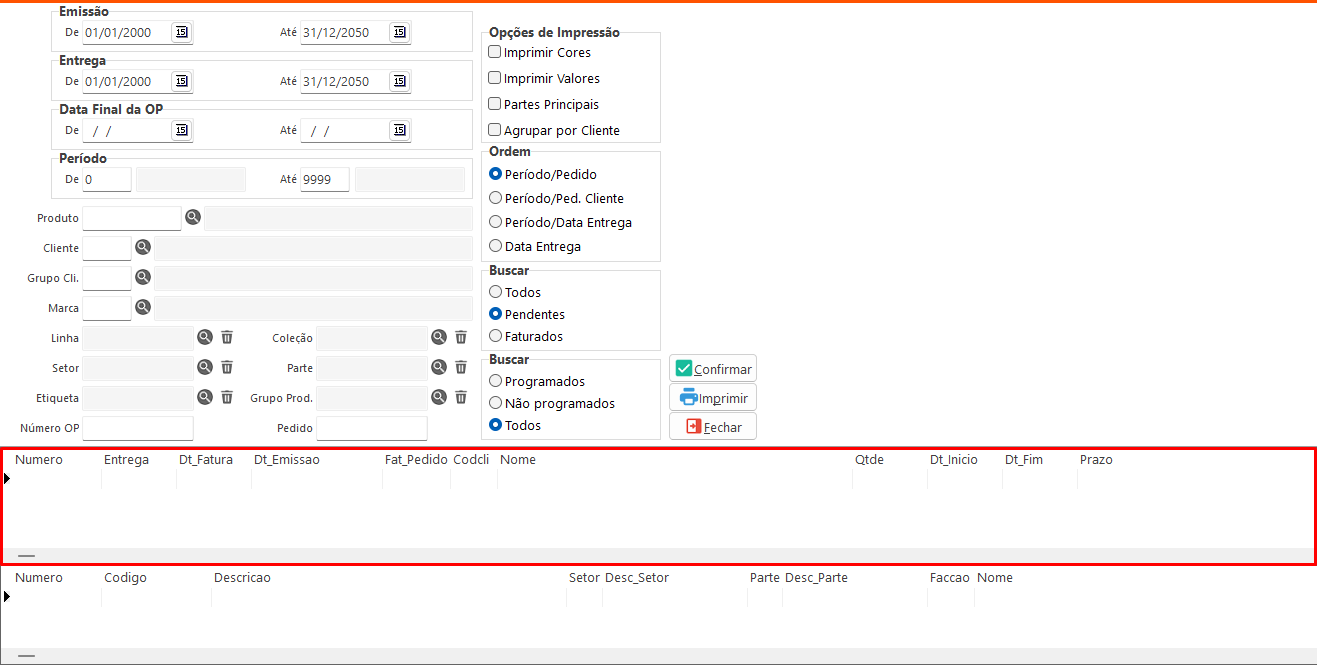This screenshot has width=1317, height=665.
Task: Click the Marca lookup magnifier icon
Action: point(143,307)
